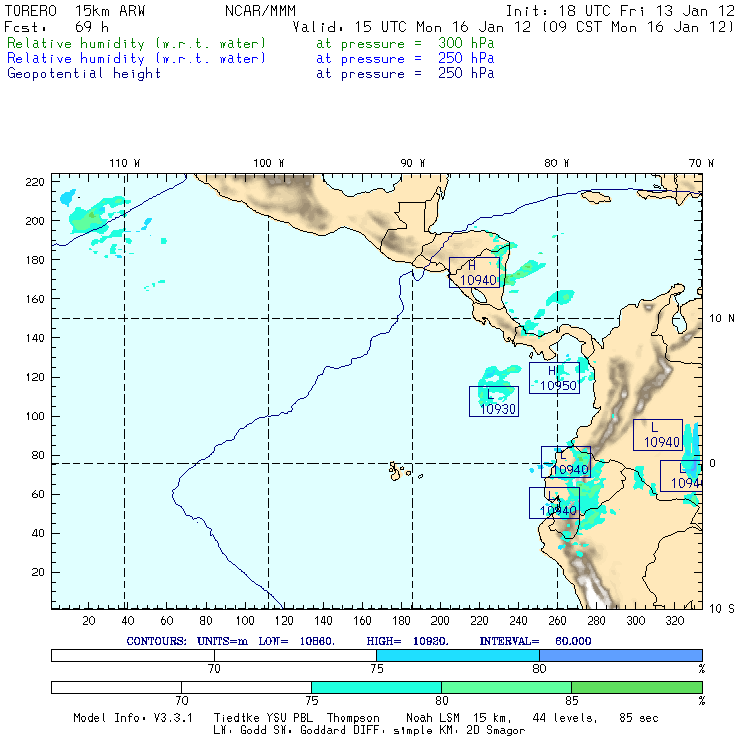This screenshot has width=740, height=740.
Task: Click '250 hPa' in the Geopotential height row
Action: coord(466,73)
